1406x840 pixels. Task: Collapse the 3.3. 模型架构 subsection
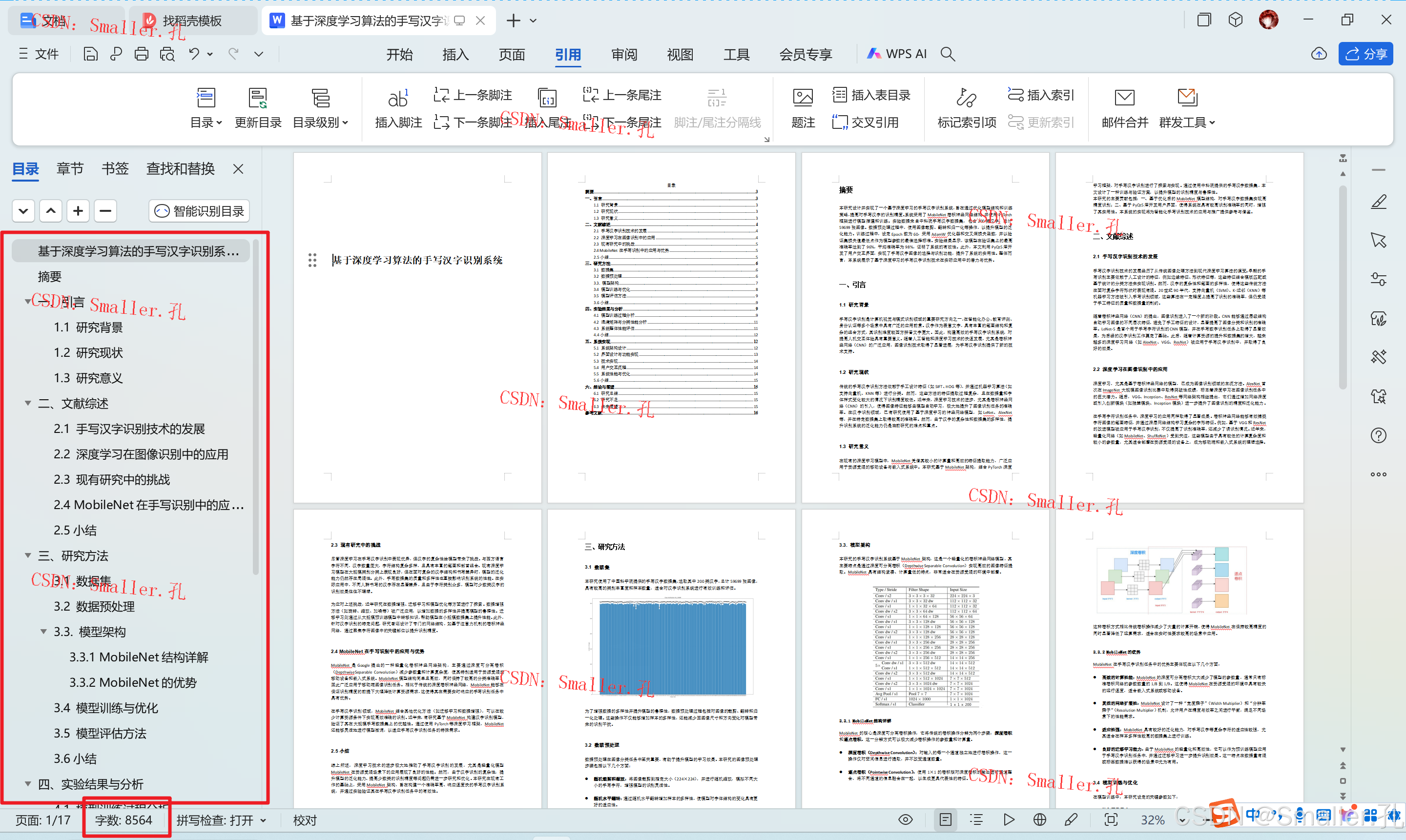[43, 631]
